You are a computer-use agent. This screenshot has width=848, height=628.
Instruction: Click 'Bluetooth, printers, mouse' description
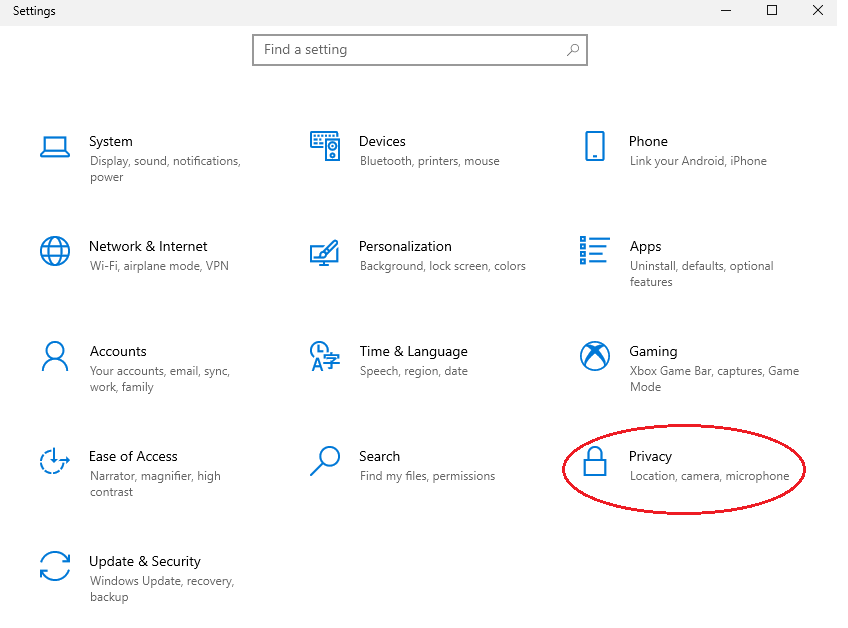[429, 161]
